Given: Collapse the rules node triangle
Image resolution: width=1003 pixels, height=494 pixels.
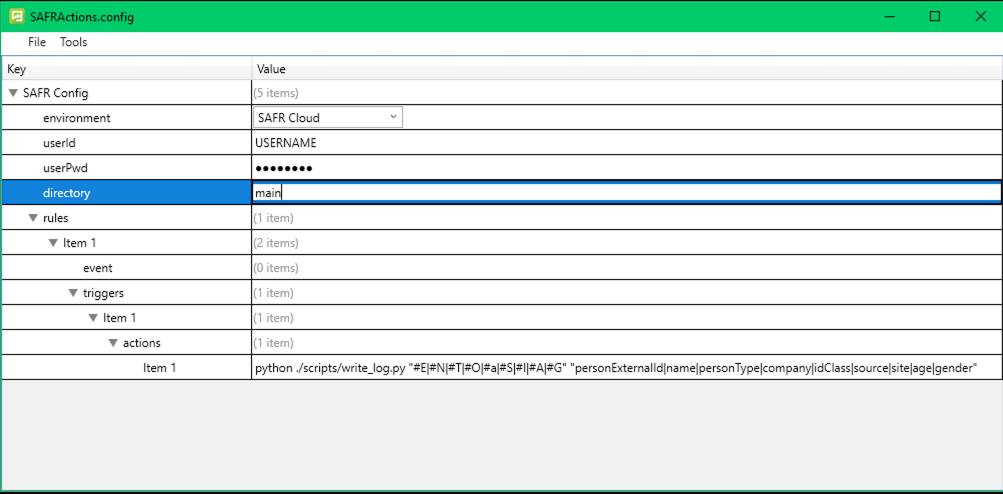Looking at the screenshot, I should 33,218.
